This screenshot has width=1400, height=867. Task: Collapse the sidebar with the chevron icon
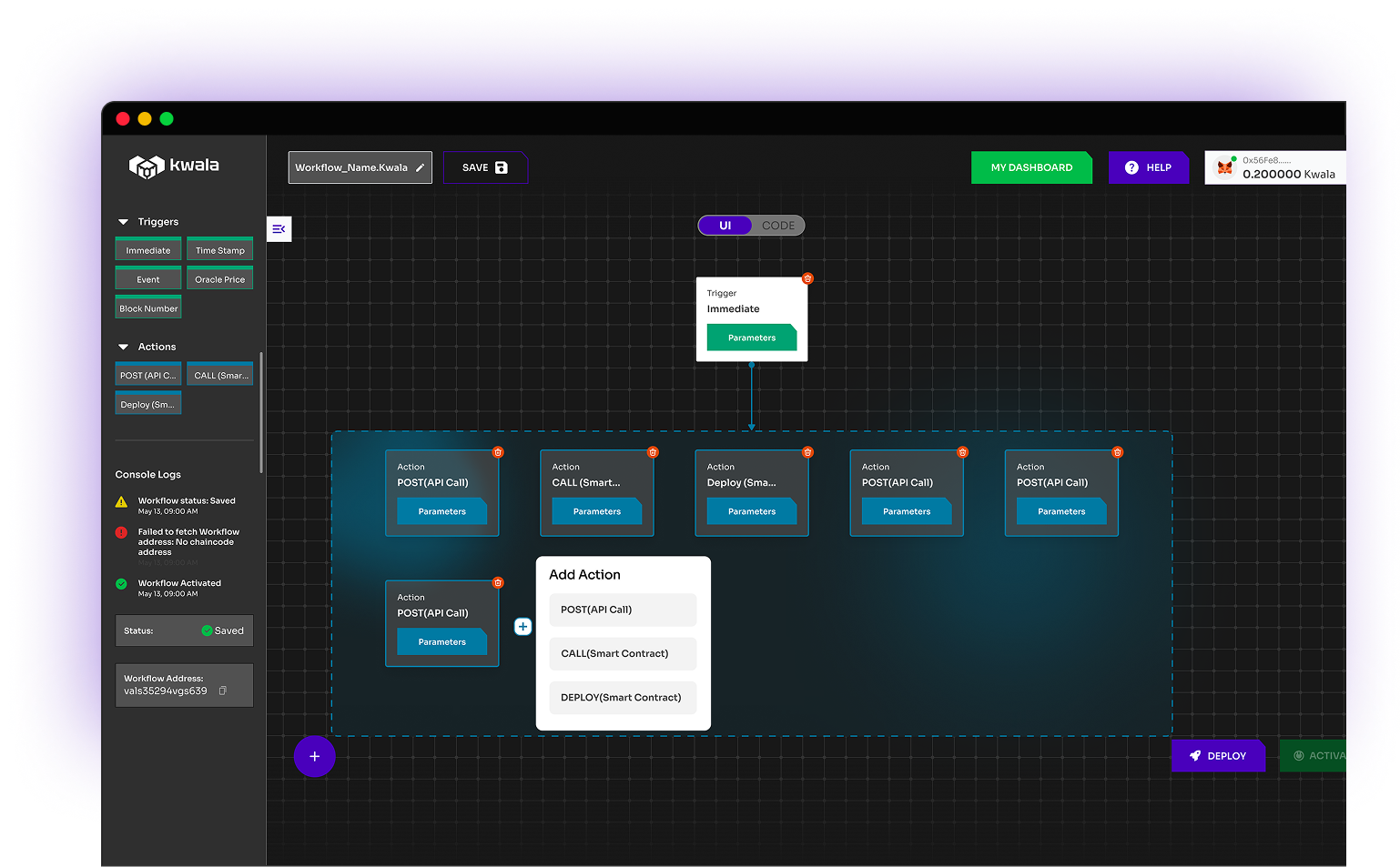coord(279,229)
